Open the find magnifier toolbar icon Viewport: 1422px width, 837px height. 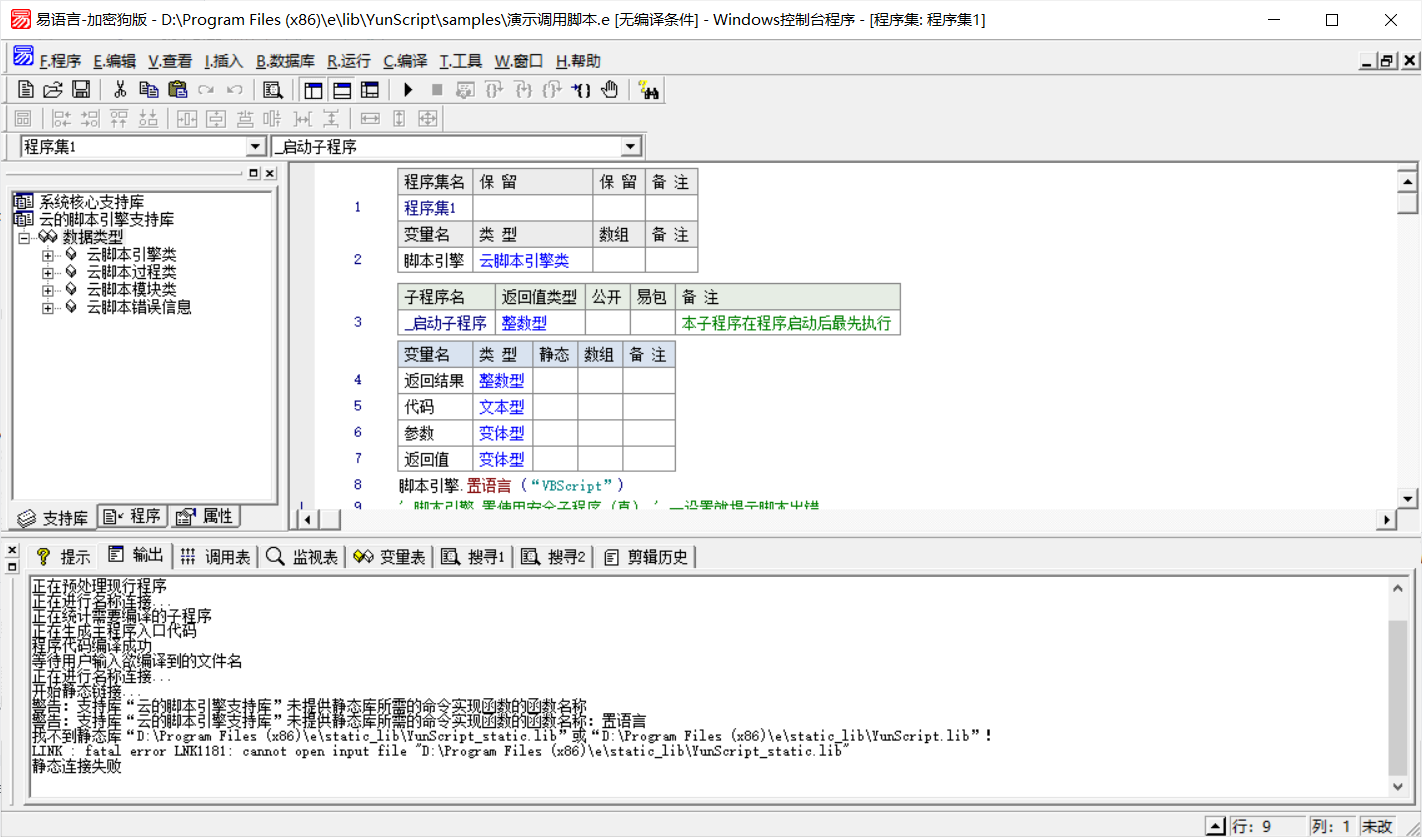pos(272,90)
